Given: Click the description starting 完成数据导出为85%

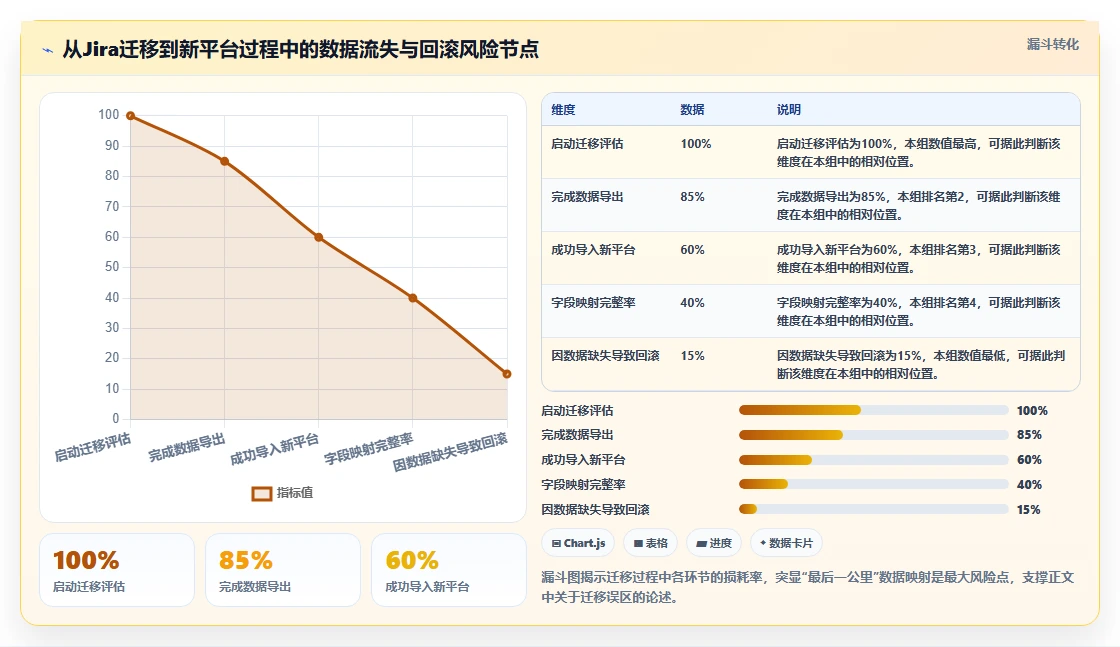Looking at the screenshot, I should pos(919,206).
